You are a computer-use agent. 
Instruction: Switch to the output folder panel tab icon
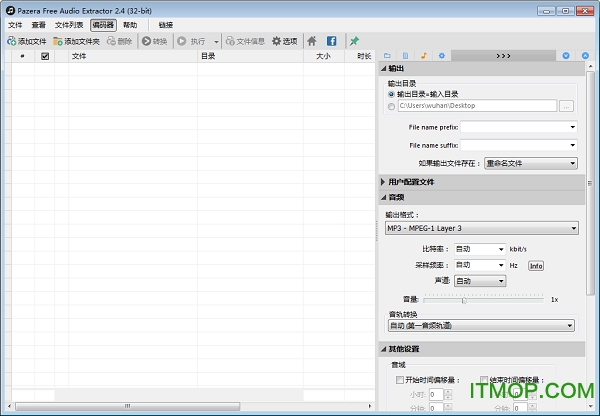pos(387,56)
